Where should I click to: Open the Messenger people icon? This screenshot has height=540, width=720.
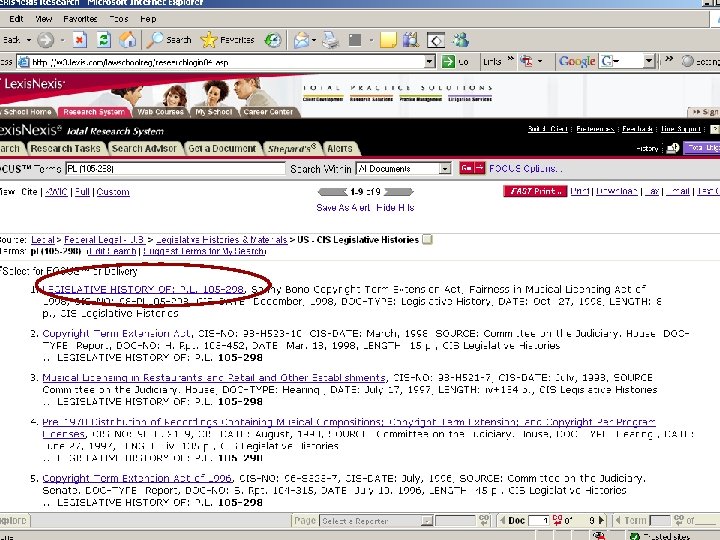(x=460, y=40)
